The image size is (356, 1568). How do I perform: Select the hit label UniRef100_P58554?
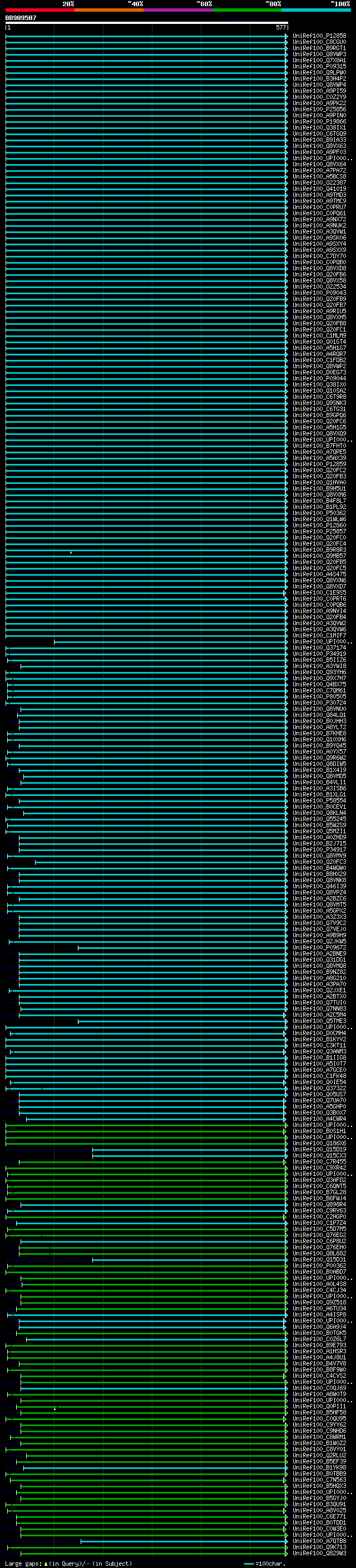pyautogui.click(x=319, y=800)
